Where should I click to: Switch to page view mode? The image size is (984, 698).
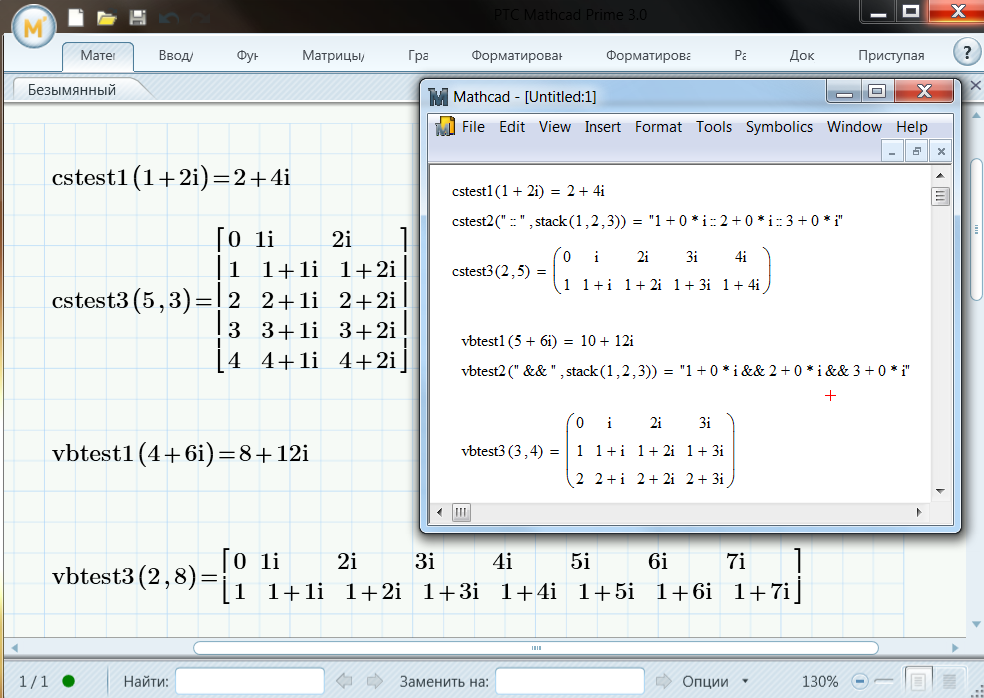[920, 681]
